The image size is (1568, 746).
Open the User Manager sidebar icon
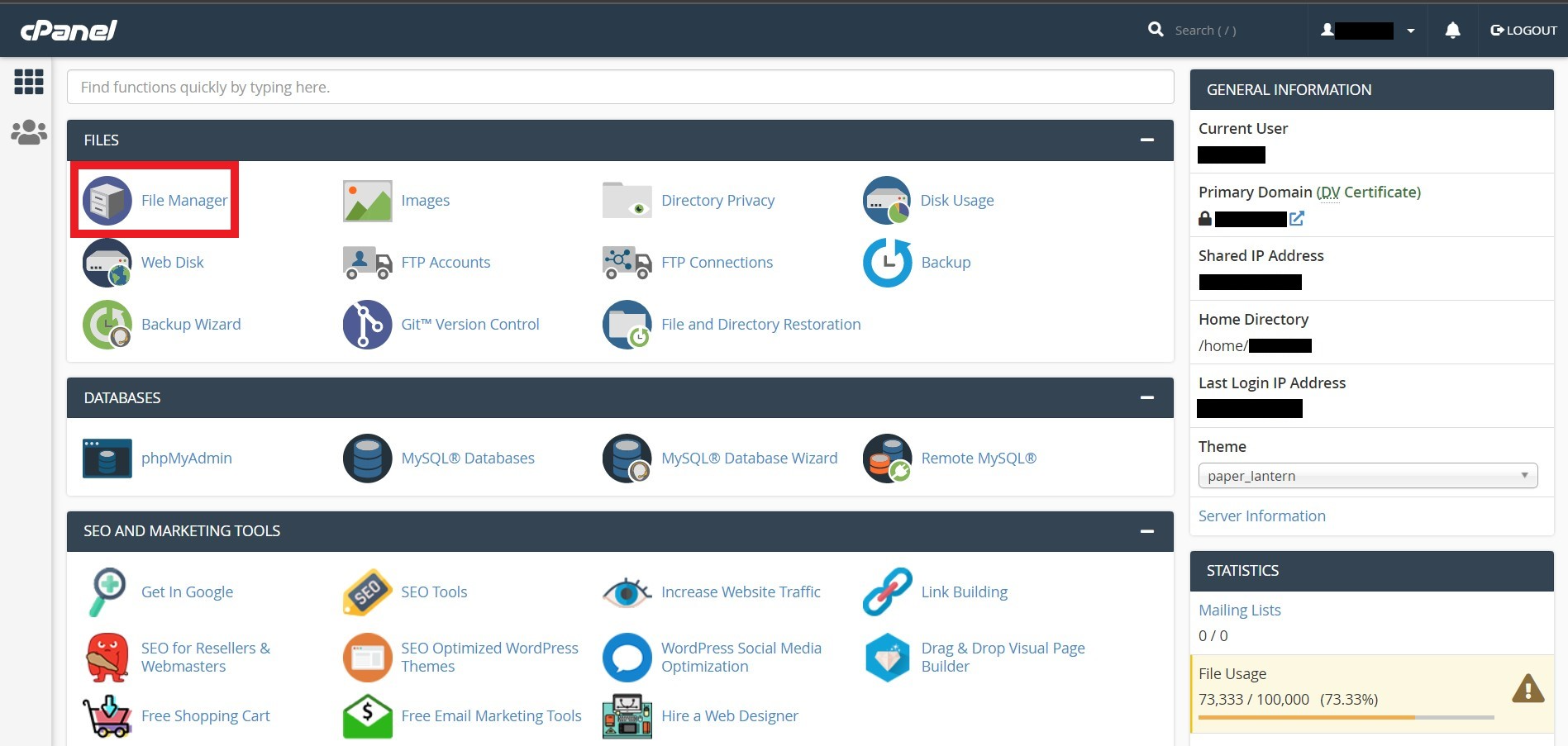(x=28, y=131)
